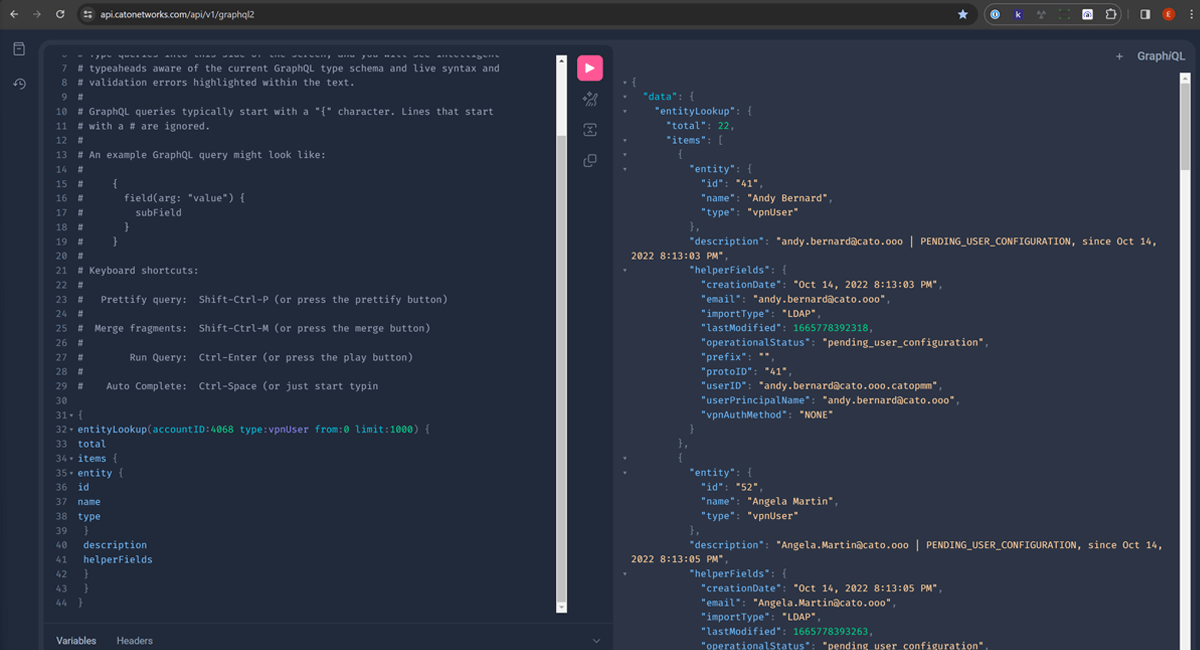Collapse the "entityLookup" object in the response

click(x=624, y=111)
